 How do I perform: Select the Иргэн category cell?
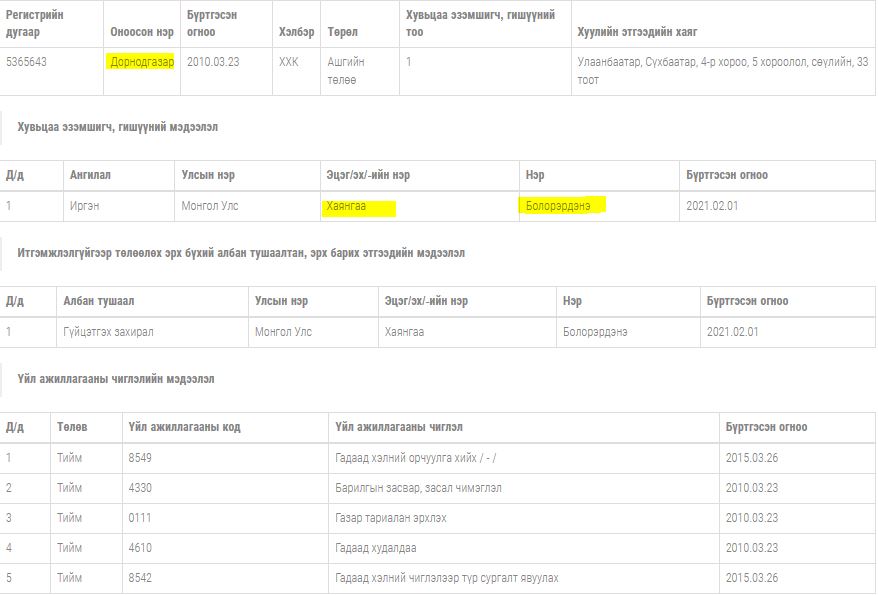tap(84, 206)
